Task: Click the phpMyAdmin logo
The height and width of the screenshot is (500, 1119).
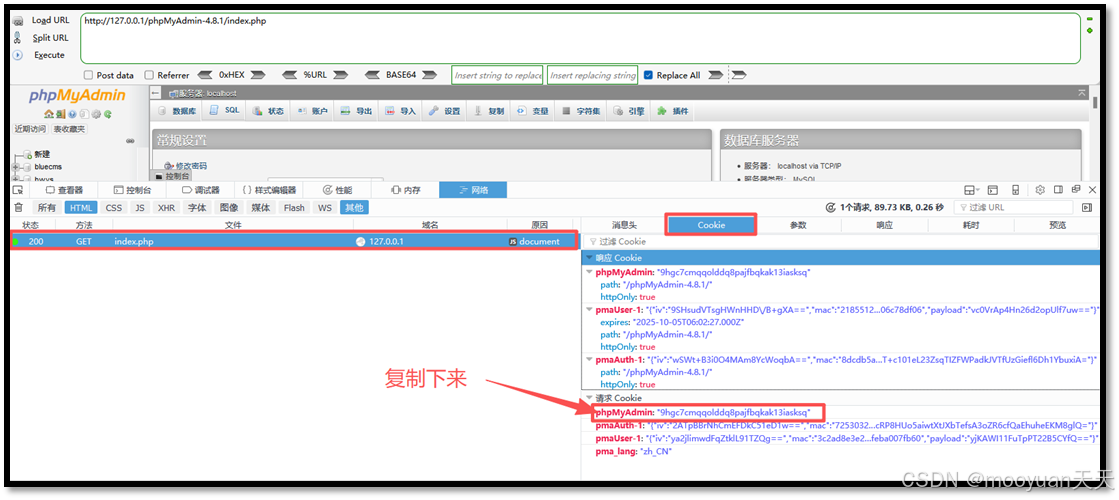Action: pos(77,96)
